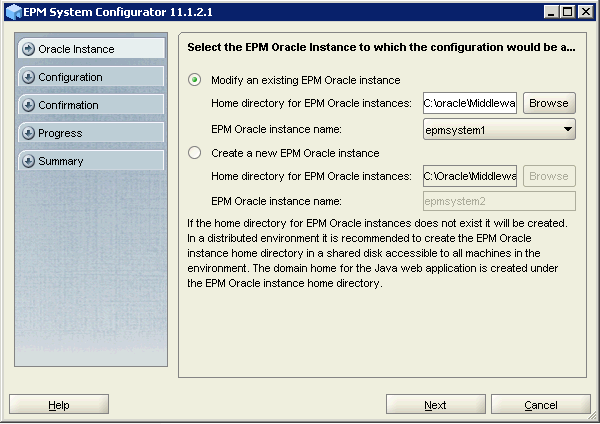Click the new instance home directory field
This screenshot has width=600, height=424.
pos(469,176)
